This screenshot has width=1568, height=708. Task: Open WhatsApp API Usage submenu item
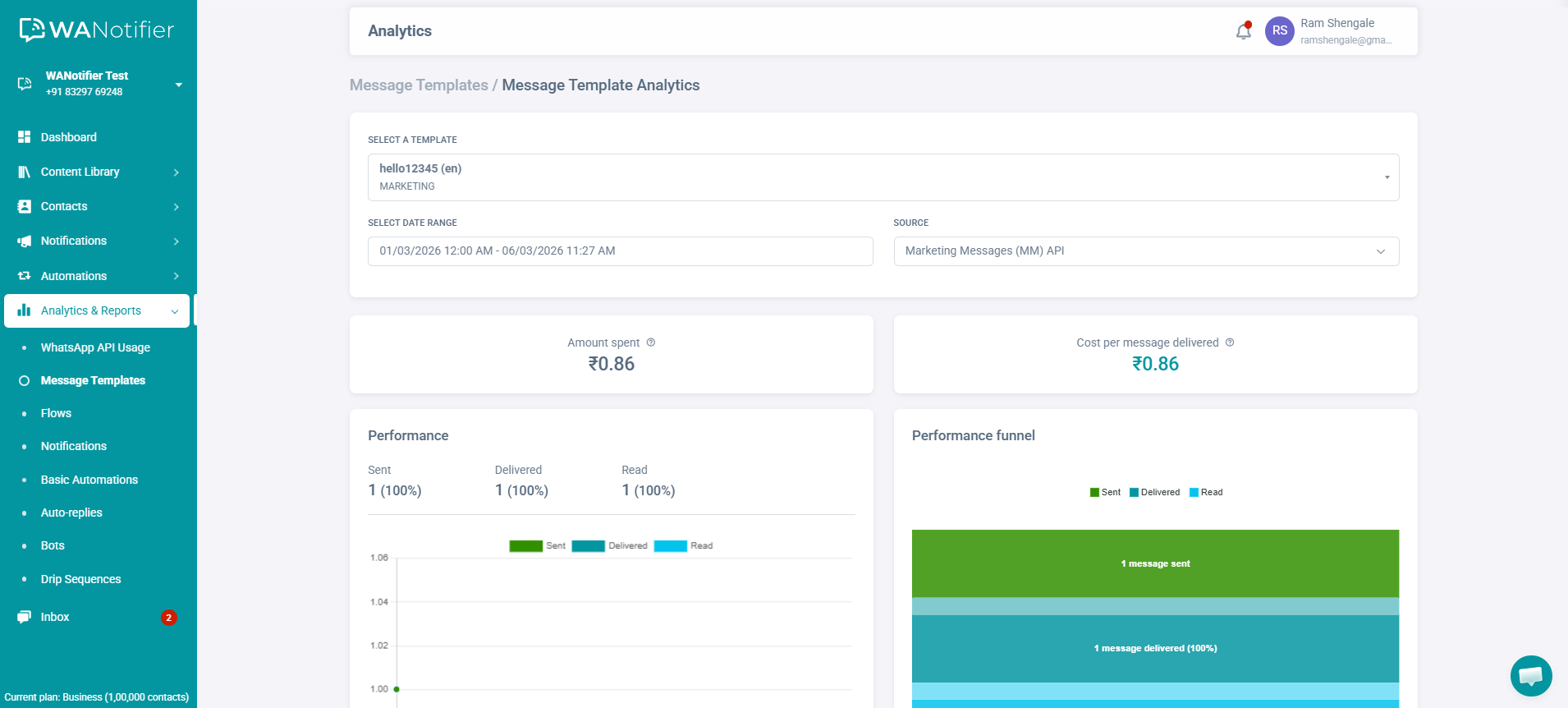coord(95,347)
